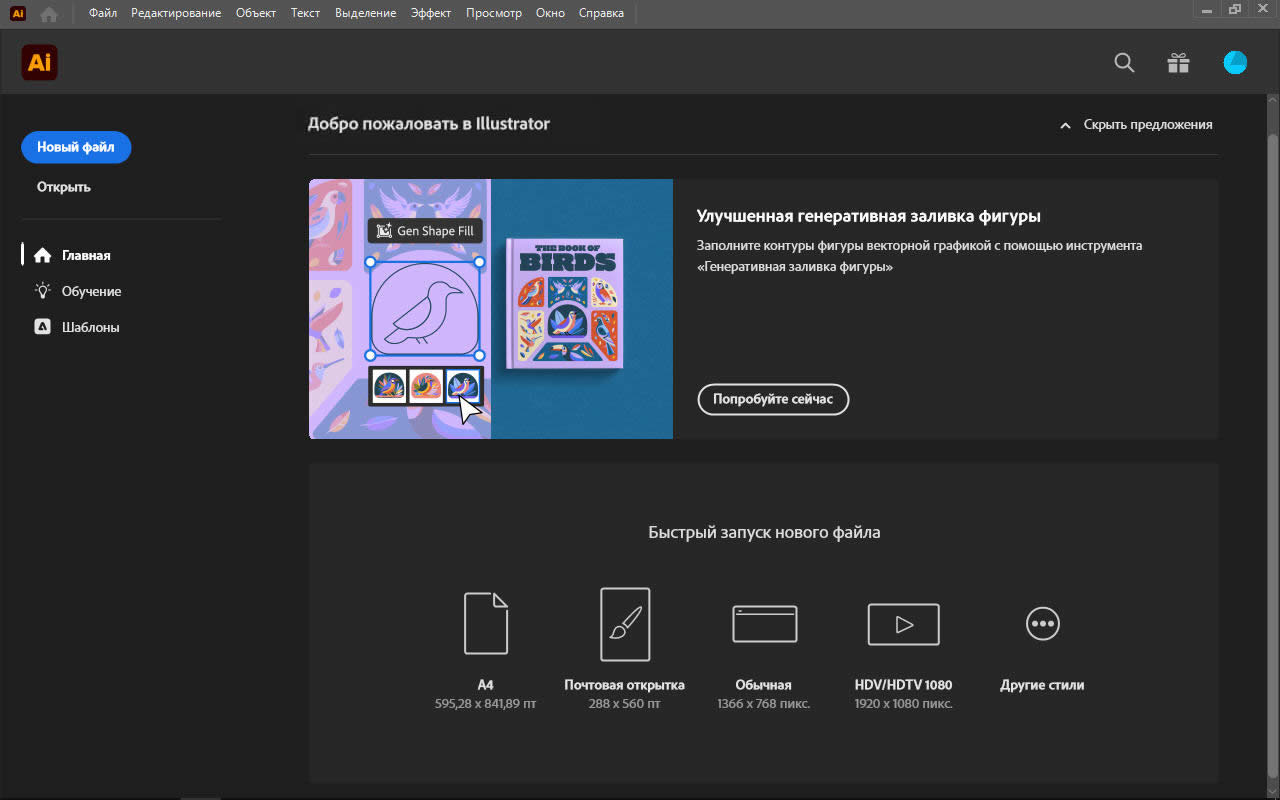Image resolution: width=1280 pixels, height=800 pixels.
Task: Click the Новый файл button
Action: (76, 147)
